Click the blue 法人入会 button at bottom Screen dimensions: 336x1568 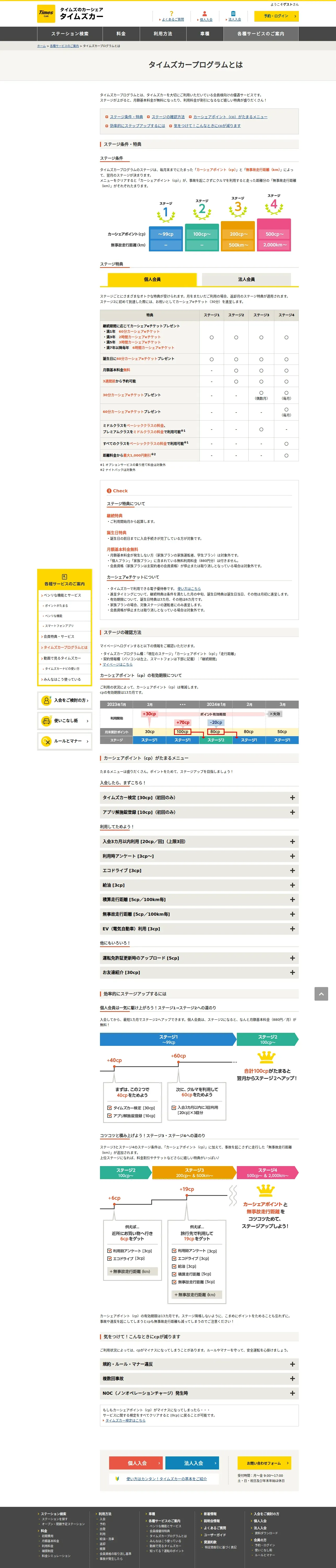click(x=193, y=1463)
